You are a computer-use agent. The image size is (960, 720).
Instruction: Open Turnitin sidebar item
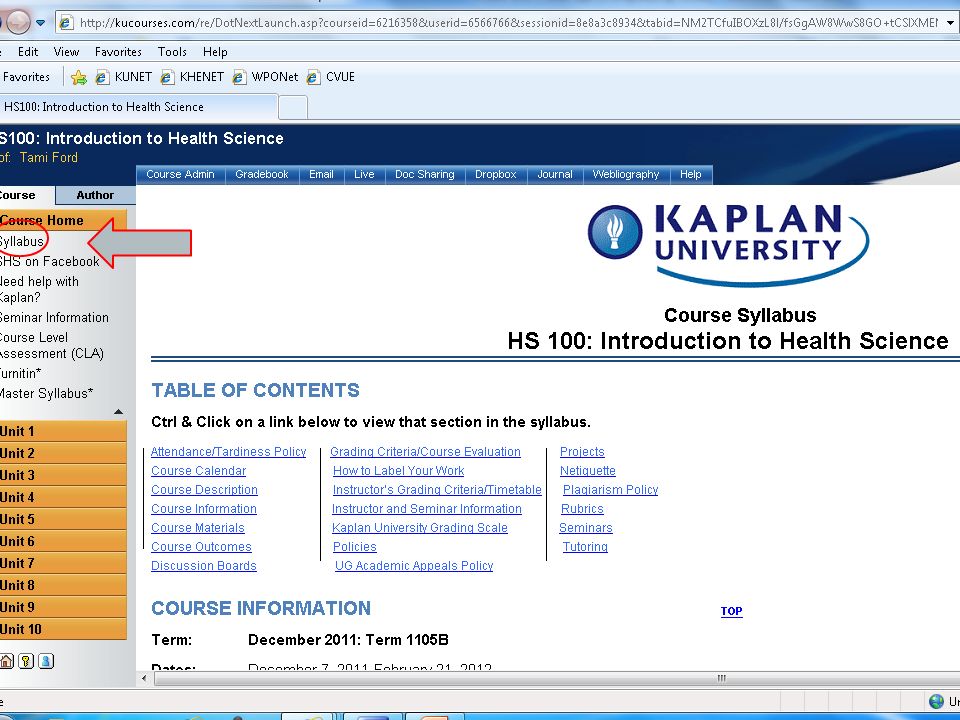pyautogui.click(x=20, y=373)
